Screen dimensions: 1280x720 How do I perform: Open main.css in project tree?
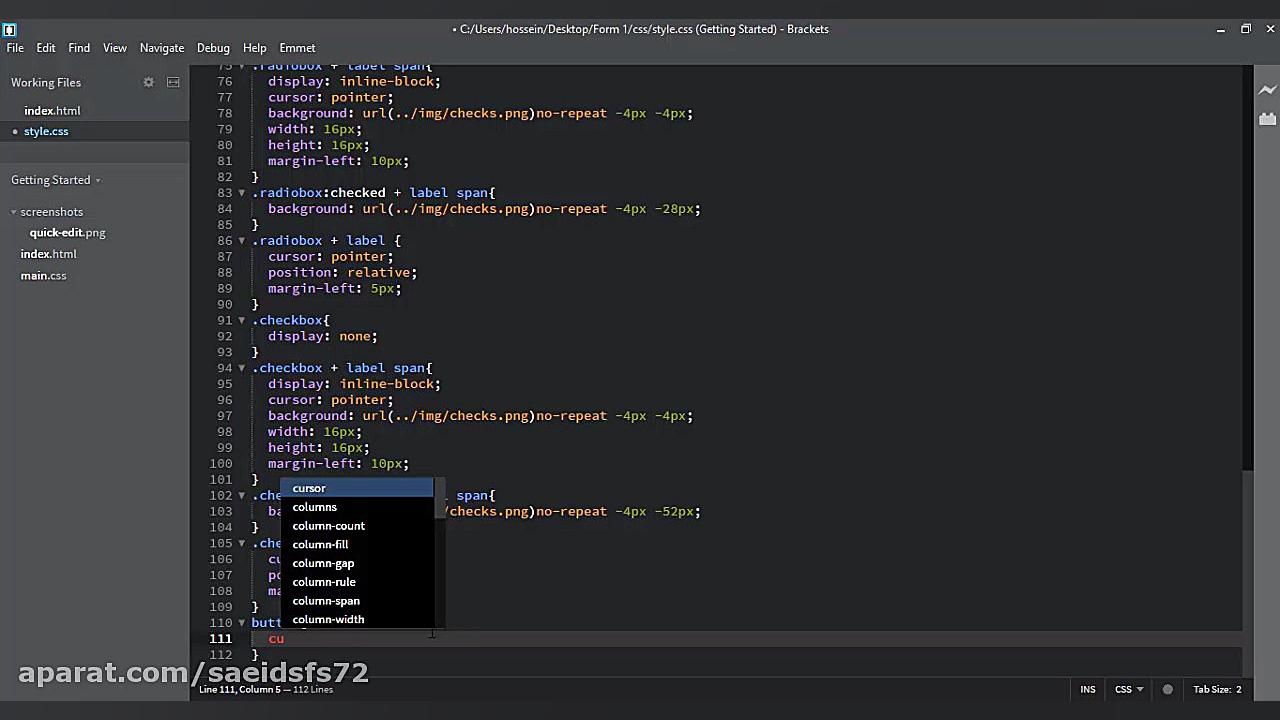click(x=43, y=276)
